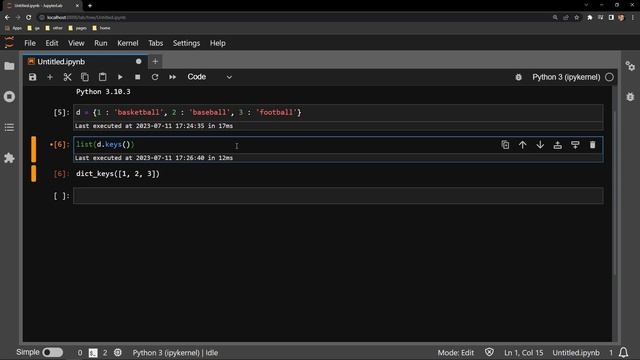The height and width of the screenshot is (360, 640).
Task: Open the View menu
Action: pos(76,43)
